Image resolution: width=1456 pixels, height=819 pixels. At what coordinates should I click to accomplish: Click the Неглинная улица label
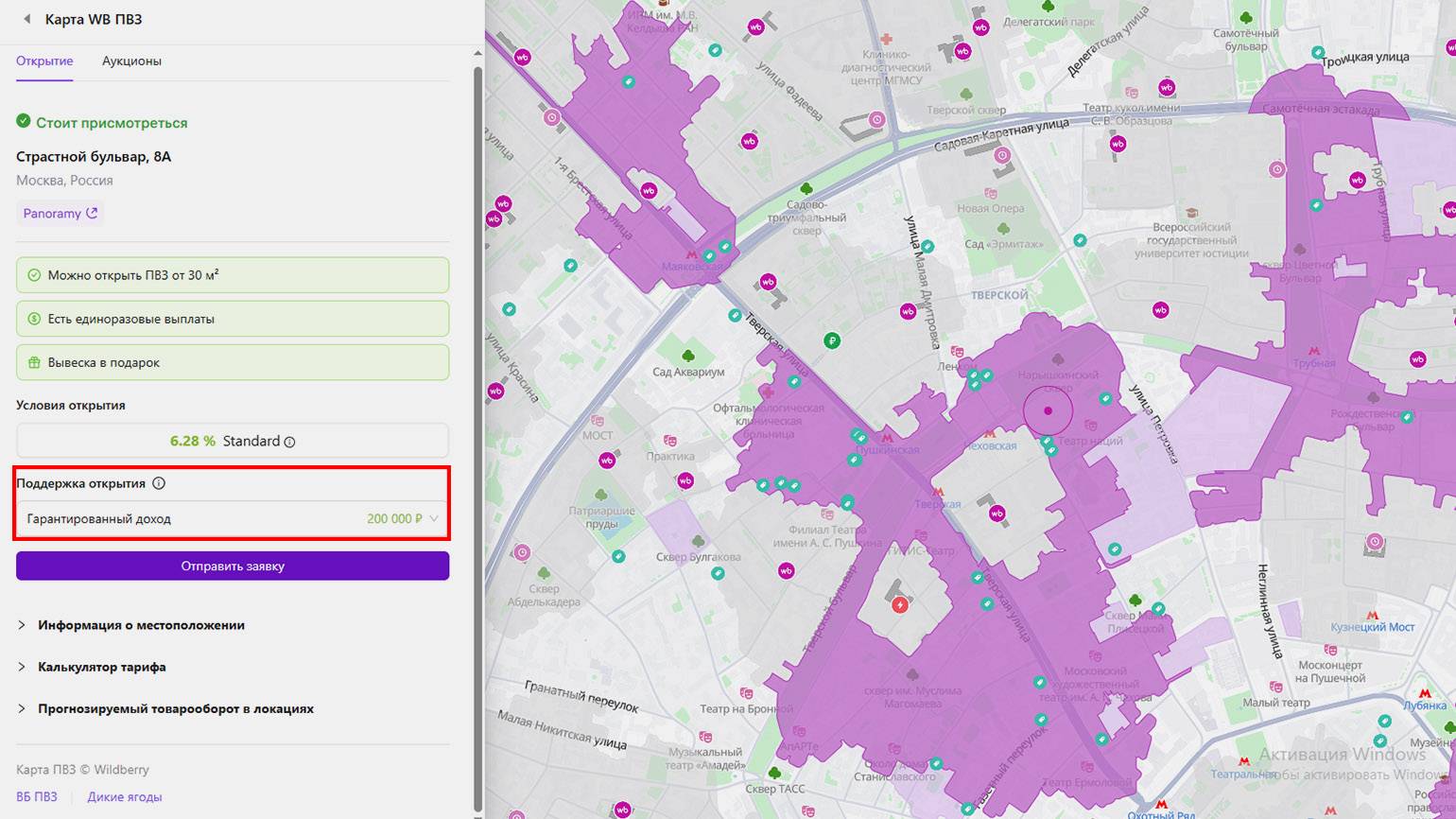1270,612
